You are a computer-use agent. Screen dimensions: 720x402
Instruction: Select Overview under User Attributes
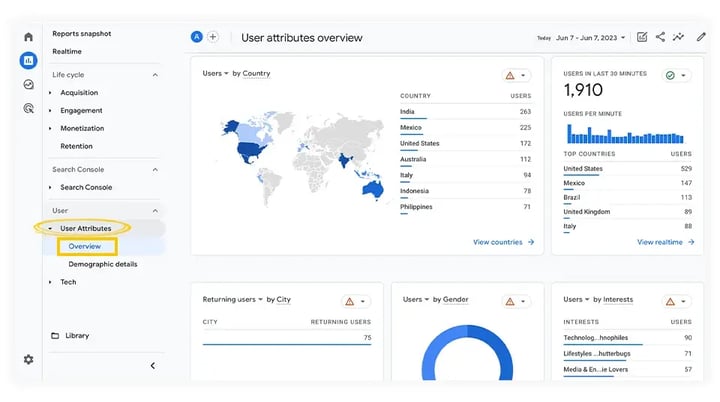pos(84,246)
